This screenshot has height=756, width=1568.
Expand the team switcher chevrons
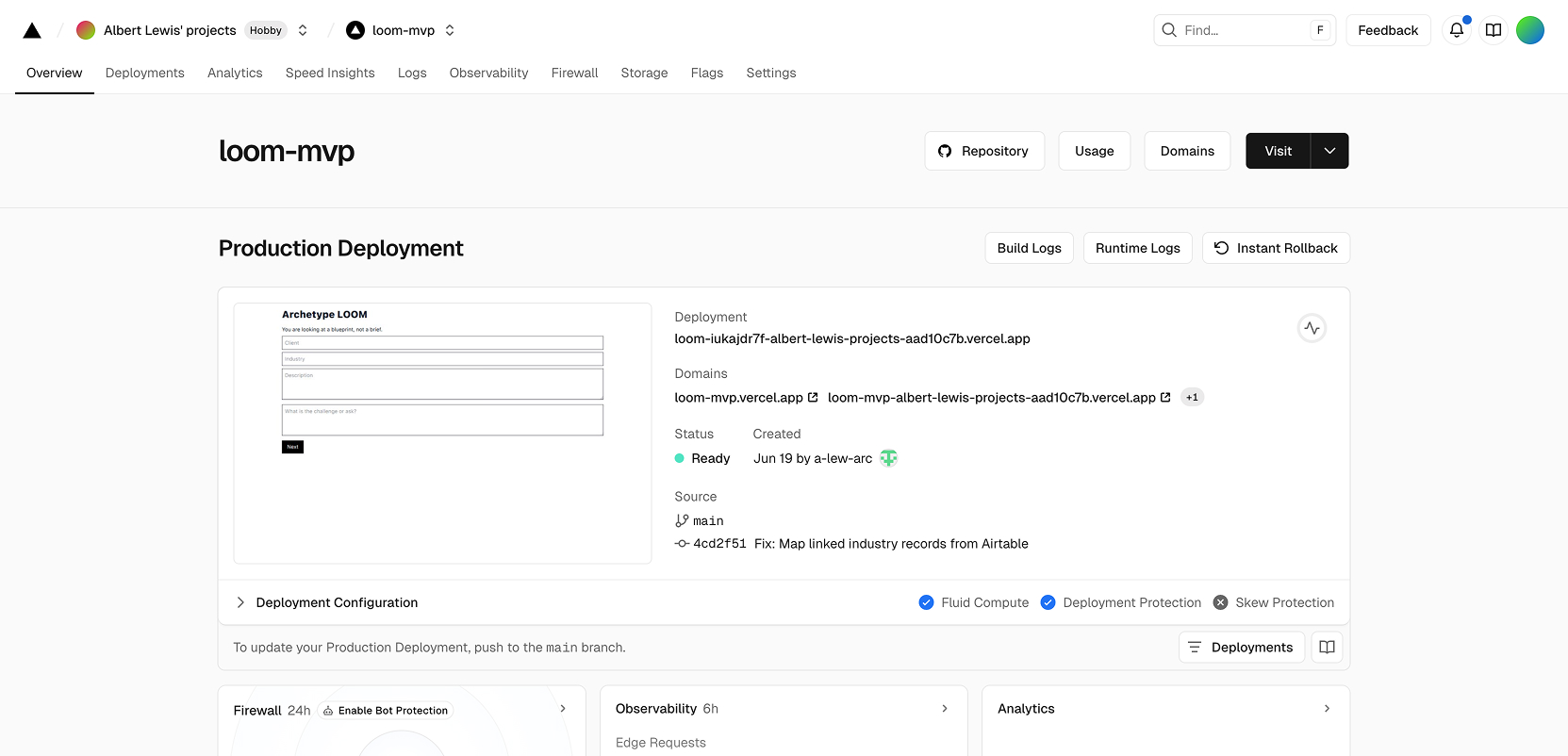303,30
